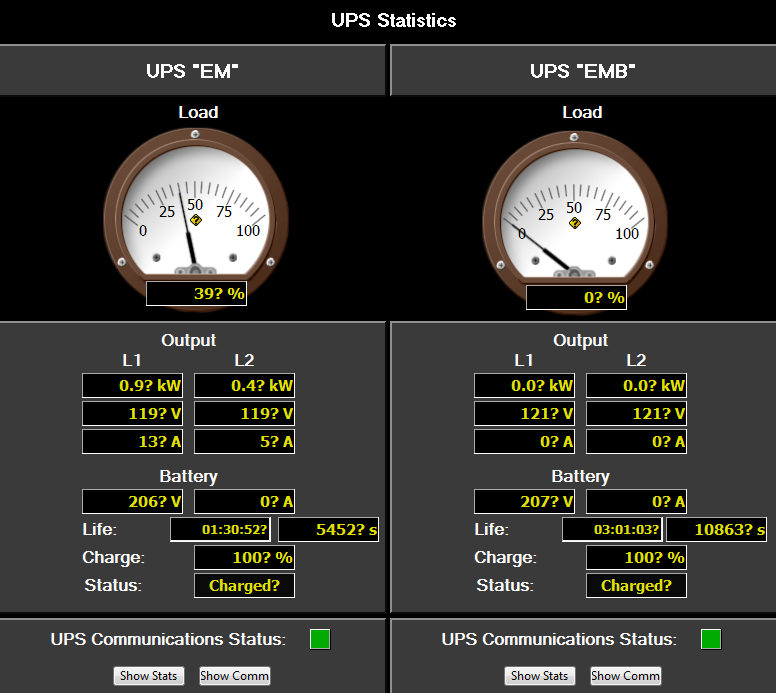776x693 pixels.
Task: Click the UPS Statistics title
Action: 393,20
